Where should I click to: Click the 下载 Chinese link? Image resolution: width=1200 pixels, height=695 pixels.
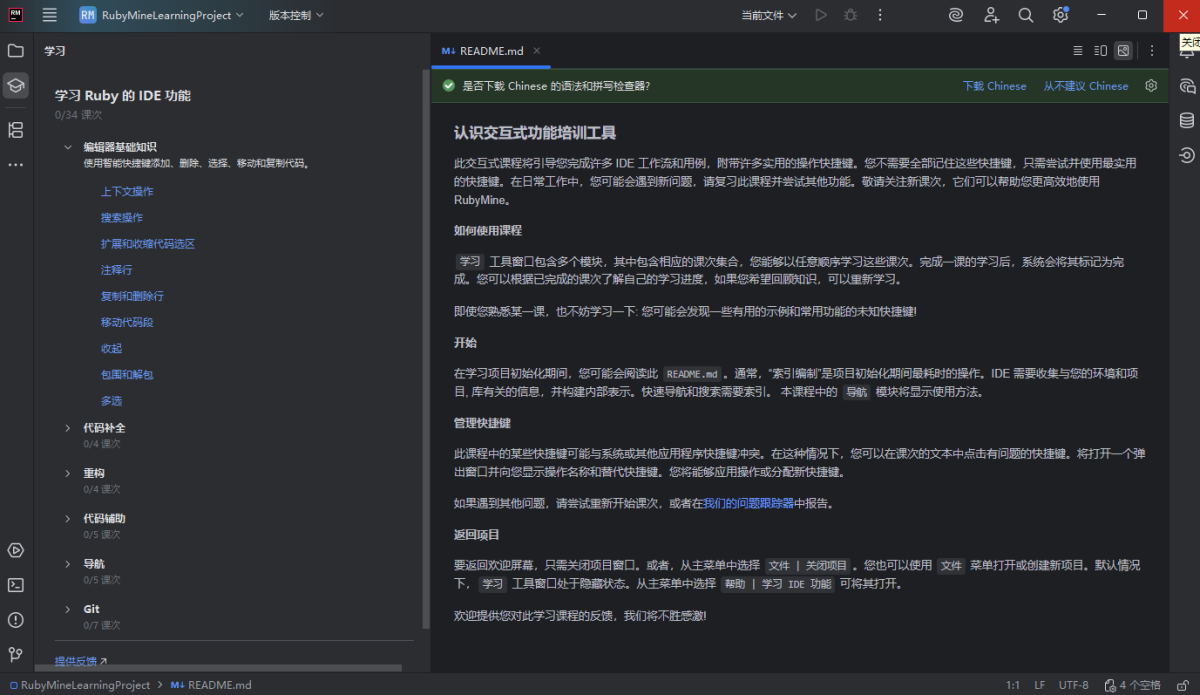pos(994,86)
